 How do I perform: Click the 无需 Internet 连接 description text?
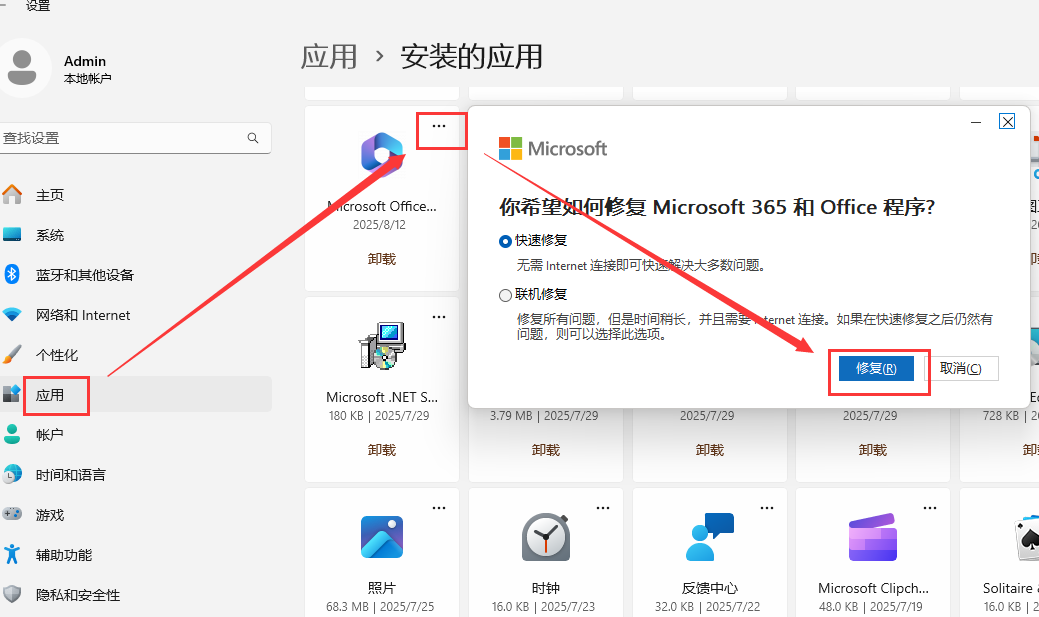pos(642,266)
